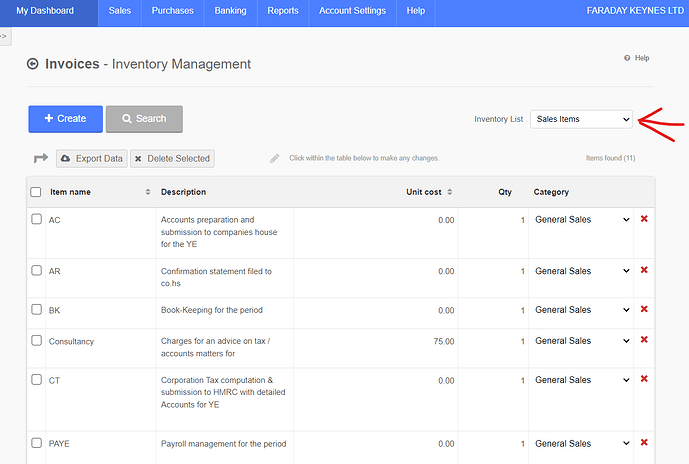Click the Qty column header
The height and width of the screenshot is (464, 689).
click(505, 192)
